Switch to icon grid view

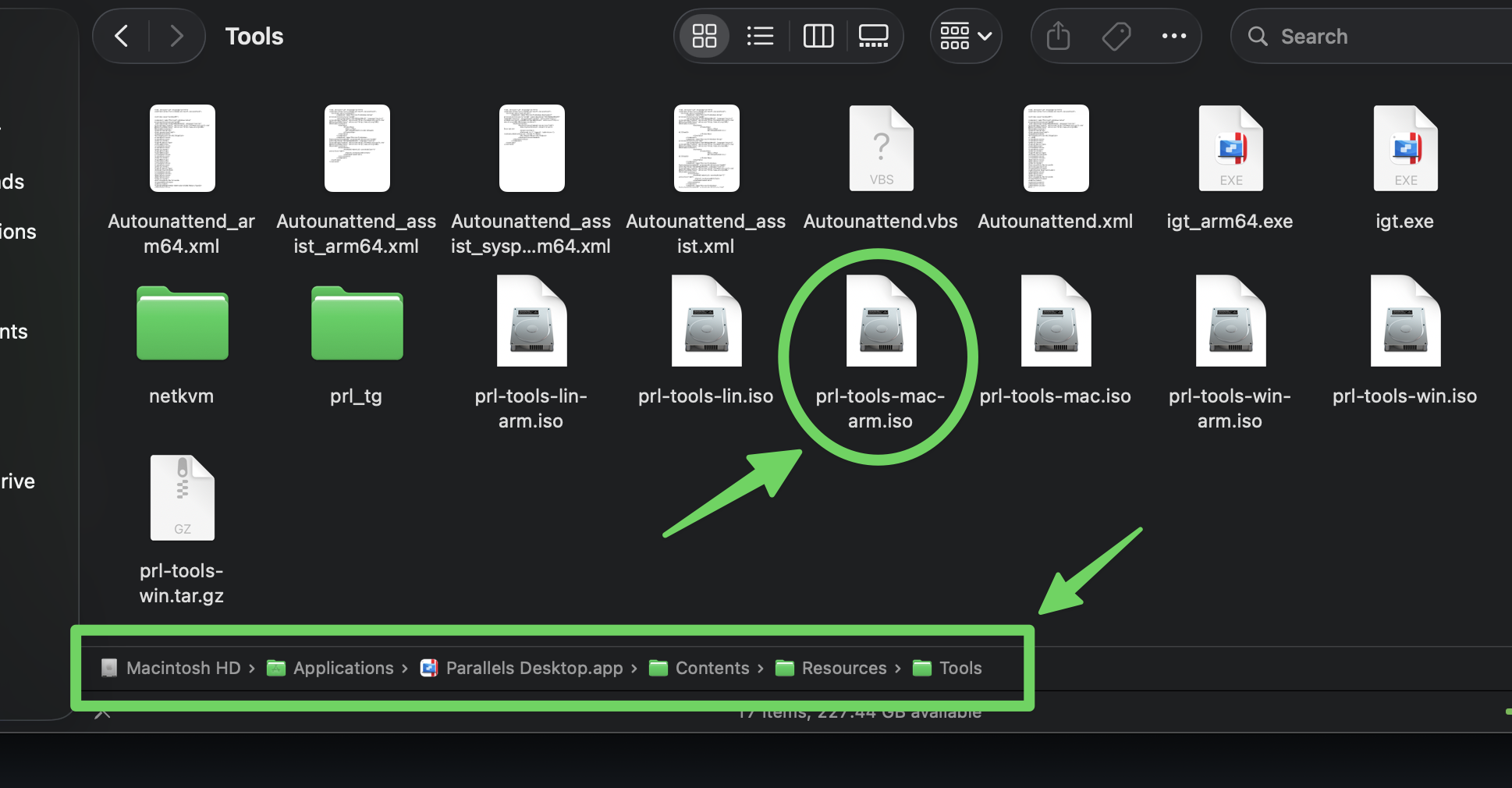(x=704, y=36)
